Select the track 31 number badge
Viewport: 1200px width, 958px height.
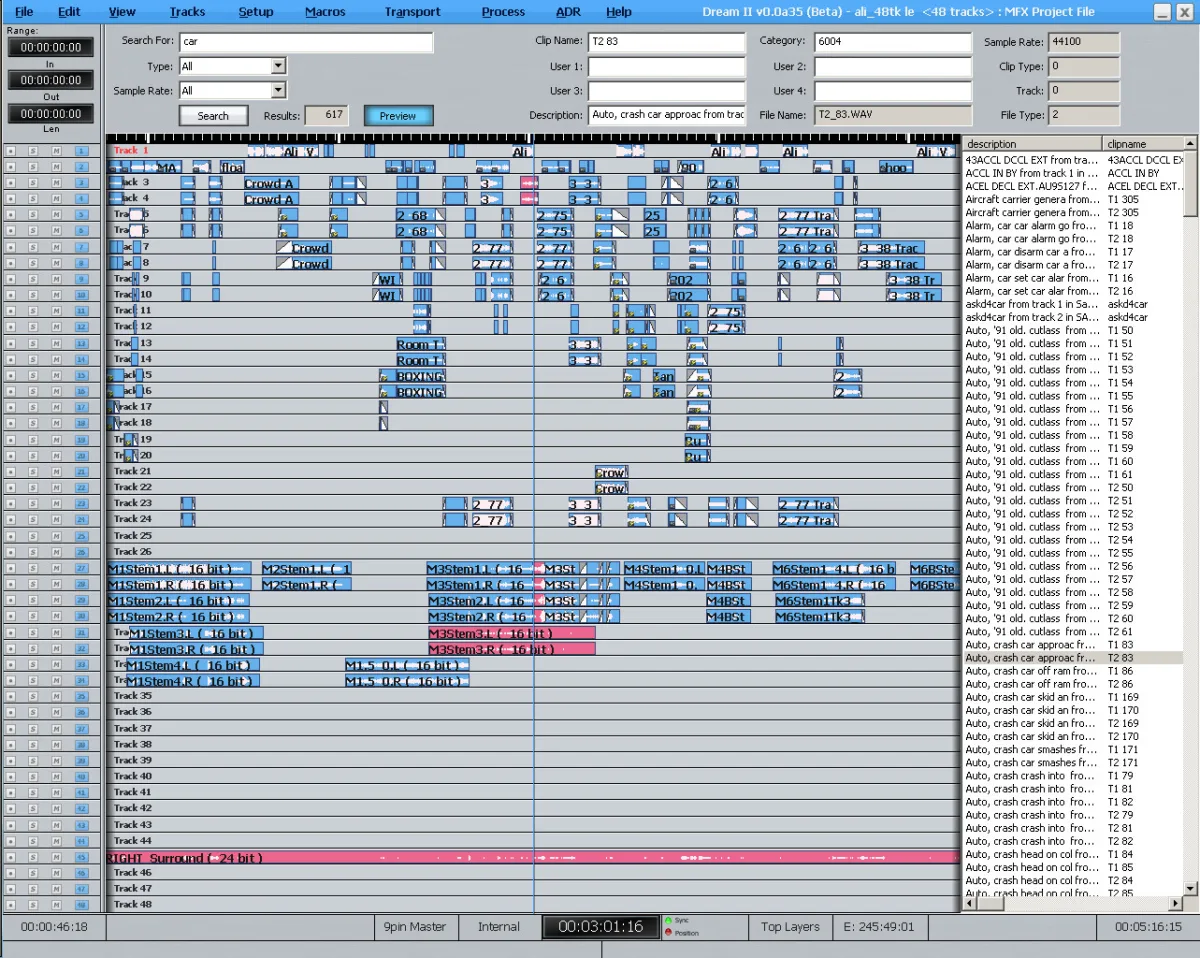pos(82,632)
